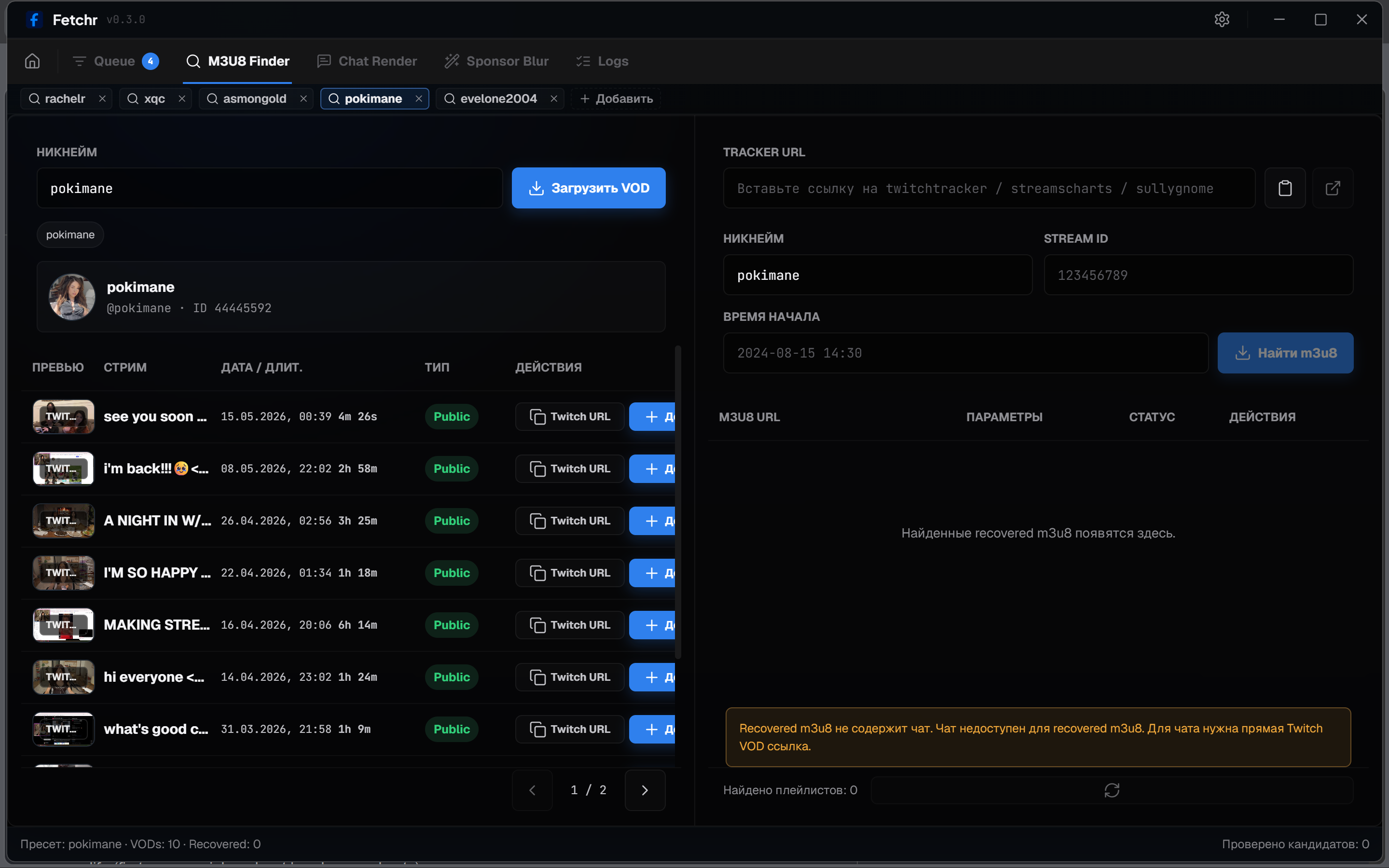Open thumbnail of 'see you soon' stream
Viewport: 1389px width, 868px height.
point(64,417)
